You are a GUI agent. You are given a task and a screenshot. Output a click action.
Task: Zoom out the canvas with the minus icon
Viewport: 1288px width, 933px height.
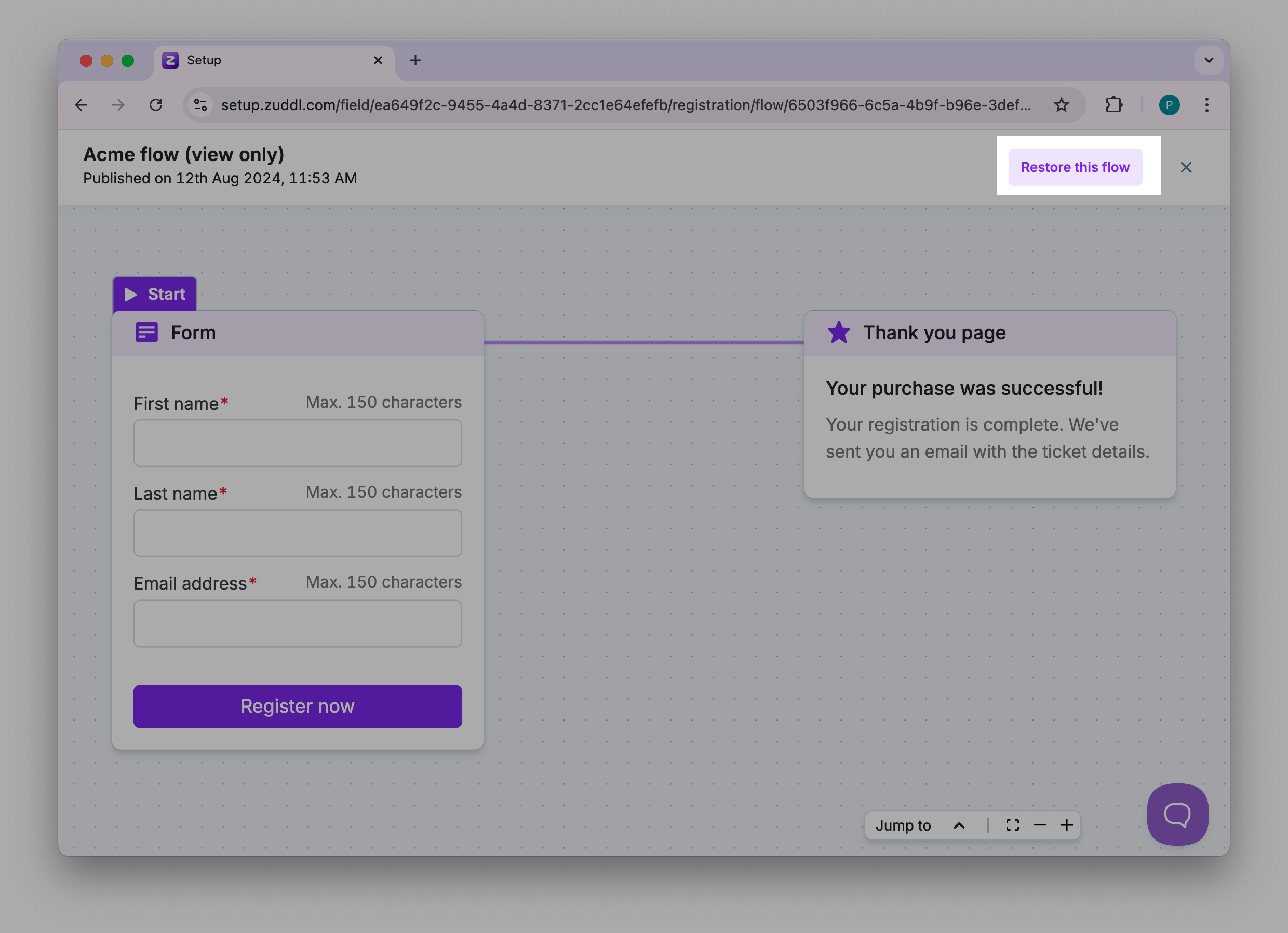tap(1039, 825)
